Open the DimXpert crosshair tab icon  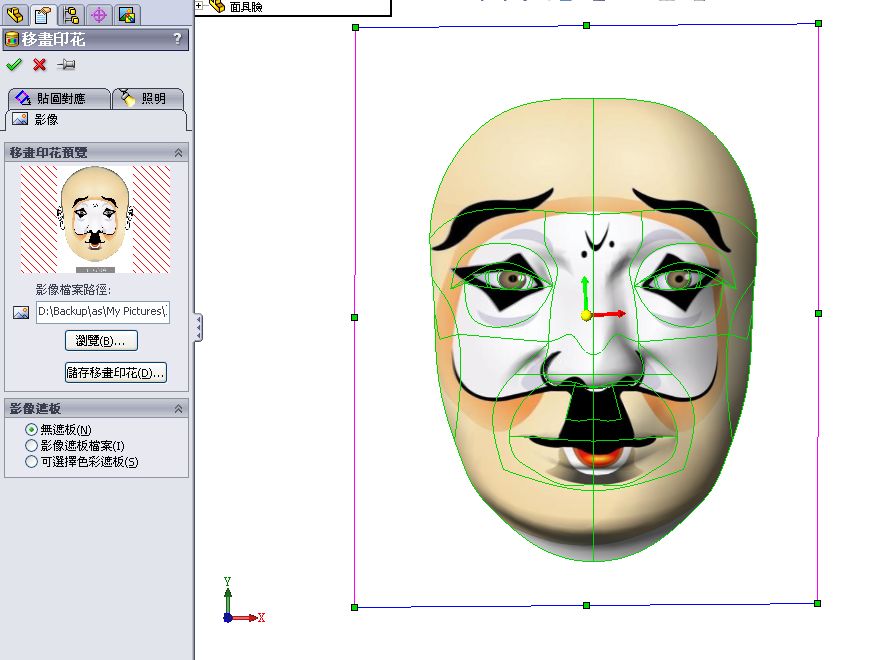coord(99,15)
